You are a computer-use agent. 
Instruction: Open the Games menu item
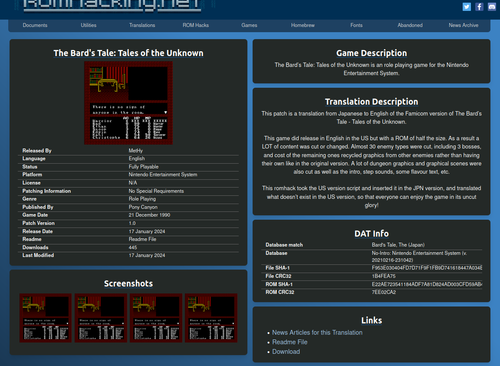coord(249,25)
